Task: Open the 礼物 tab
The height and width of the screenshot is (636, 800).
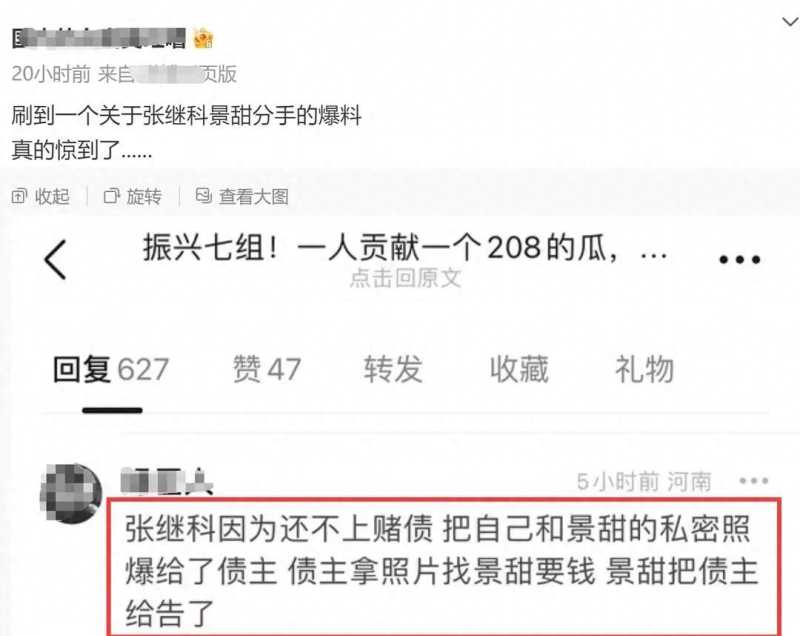Action: (x=644, y=369)
